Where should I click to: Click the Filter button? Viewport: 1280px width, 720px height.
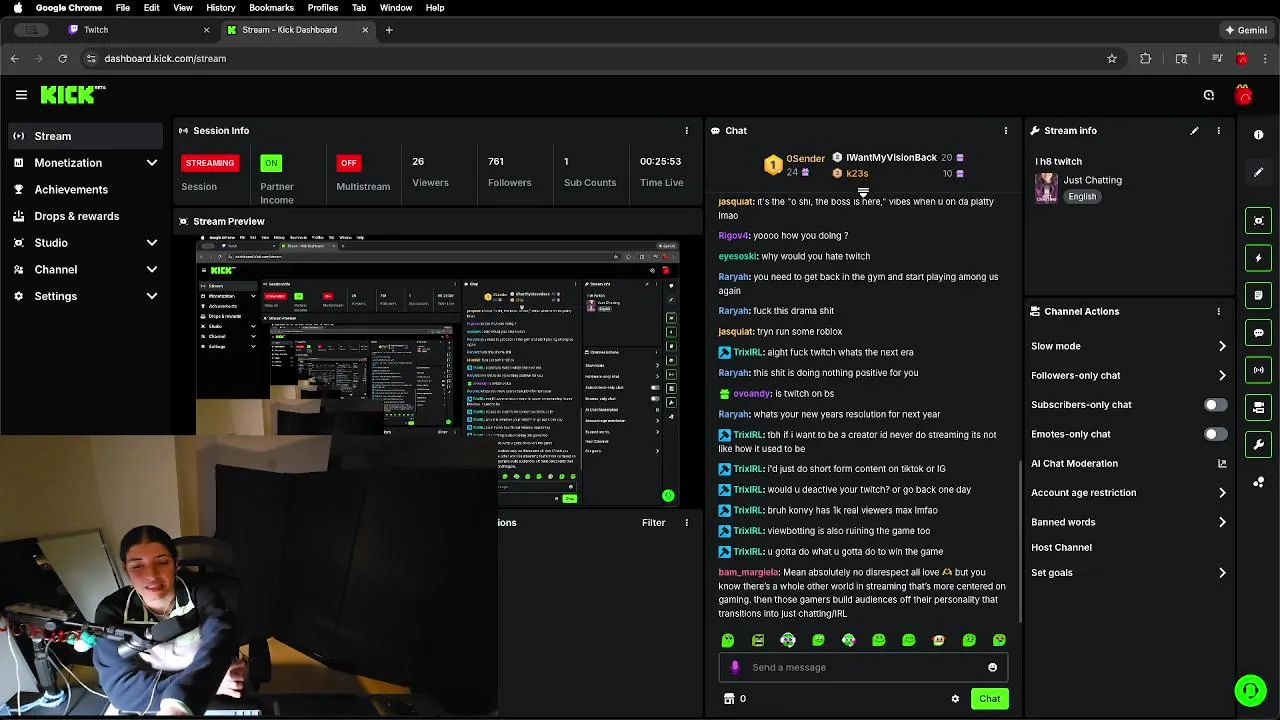coord(653,522)
